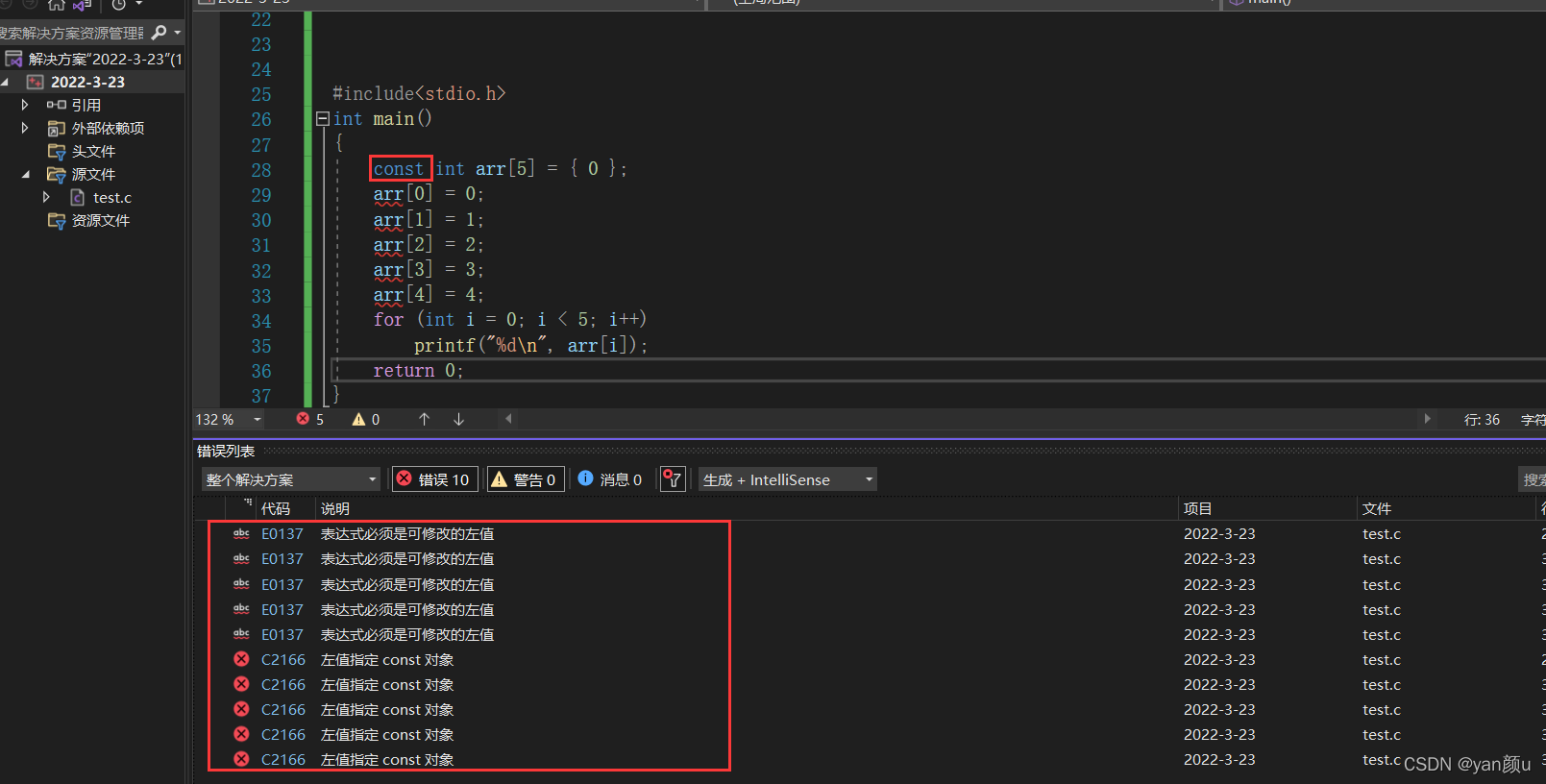Open the search options dropdown arrow in Solution Explorer
1546x784 pixels.
pyautogui.click(x=177, y=33)
